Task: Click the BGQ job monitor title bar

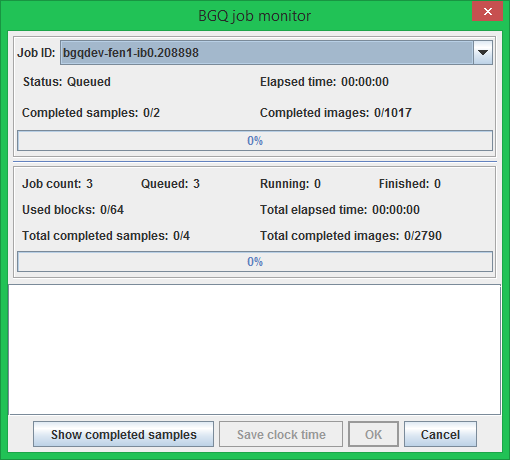Action: pyautogui.click(x=255, y=16)
